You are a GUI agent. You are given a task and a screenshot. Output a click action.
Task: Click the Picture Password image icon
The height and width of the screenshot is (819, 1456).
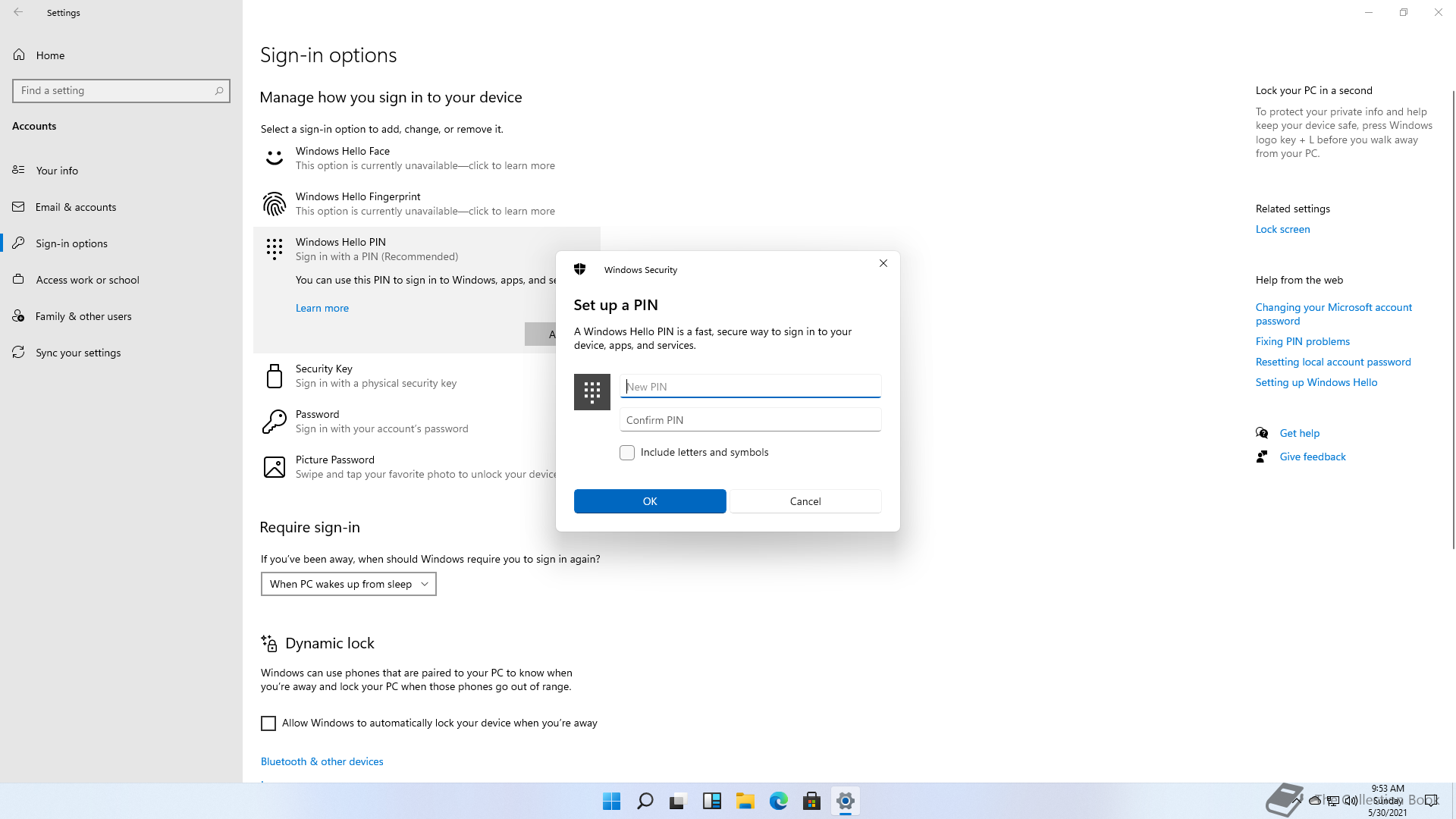[275, 467]
